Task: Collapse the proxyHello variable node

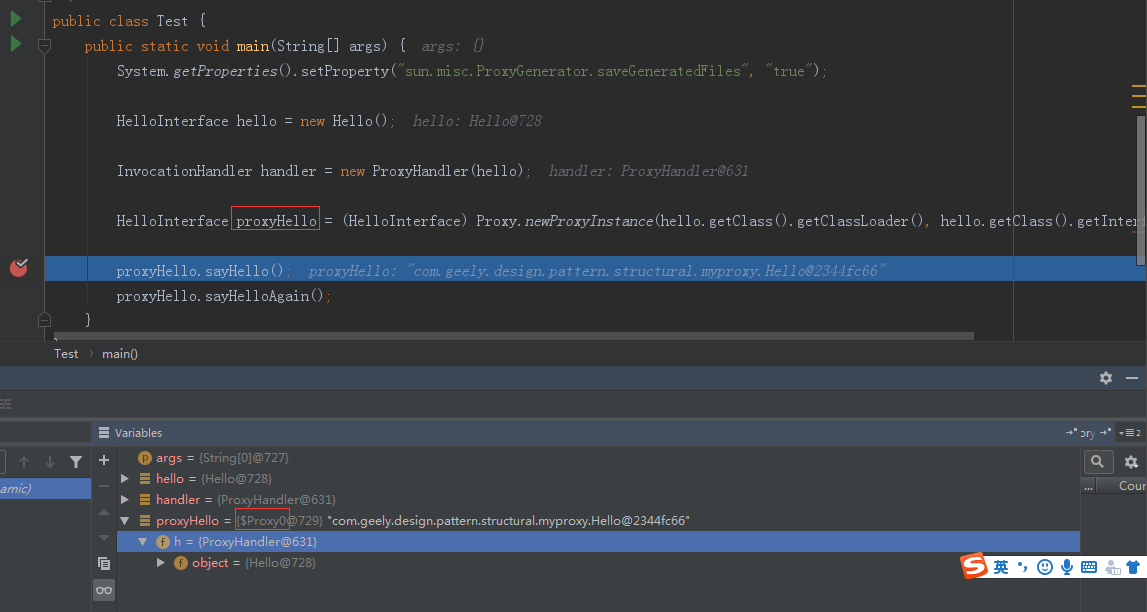Action: [125, 521]
